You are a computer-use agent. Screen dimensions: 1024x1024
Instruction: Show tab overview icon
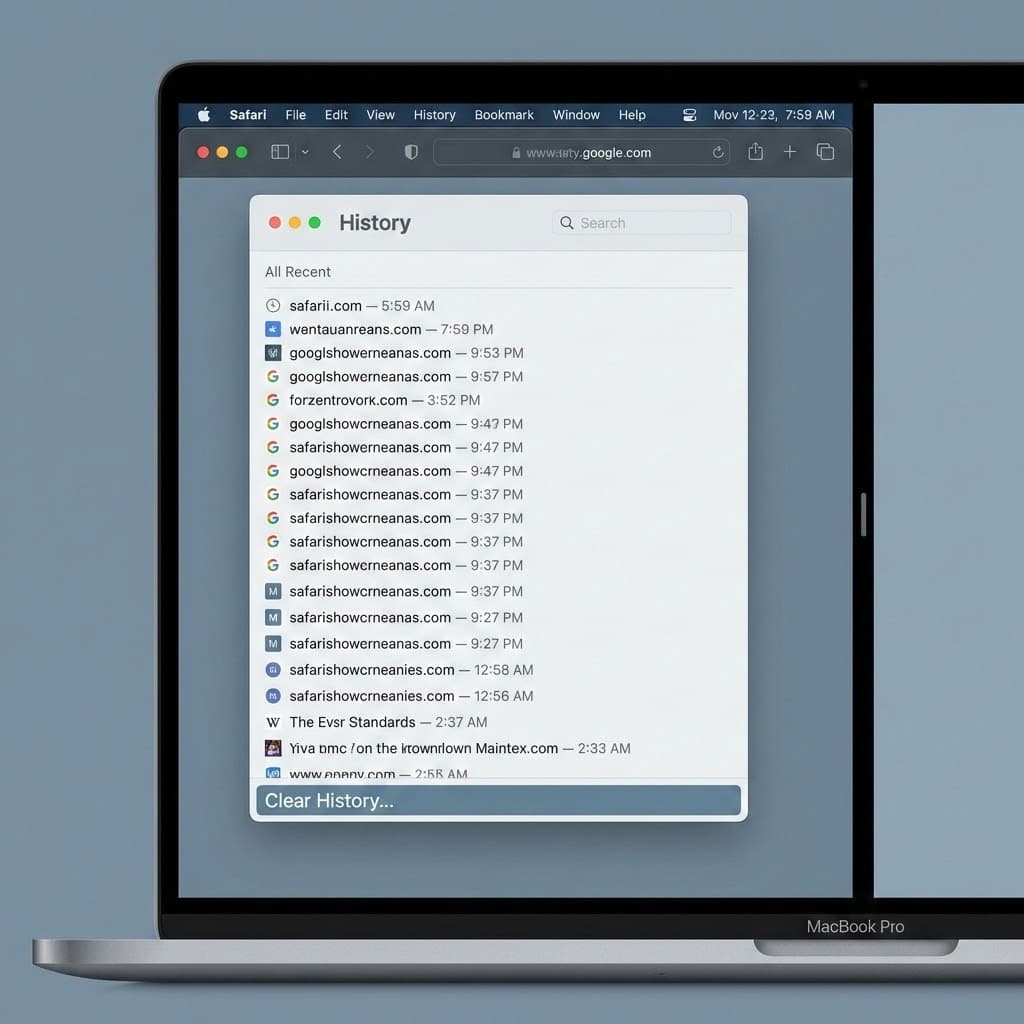pyautogui.click(x=825, y=152)
